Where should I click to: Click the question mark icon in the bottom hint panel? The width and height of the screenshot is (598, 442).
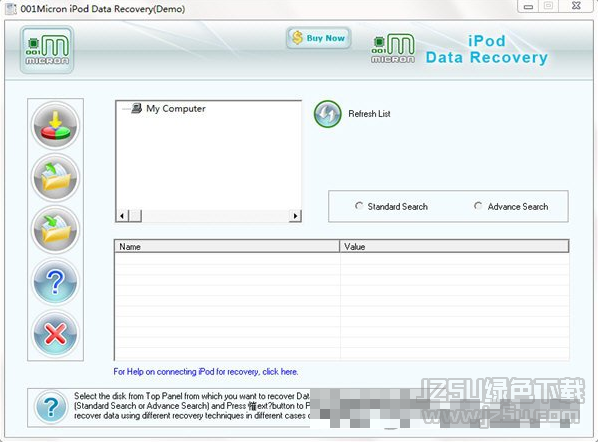pos(51,407)
